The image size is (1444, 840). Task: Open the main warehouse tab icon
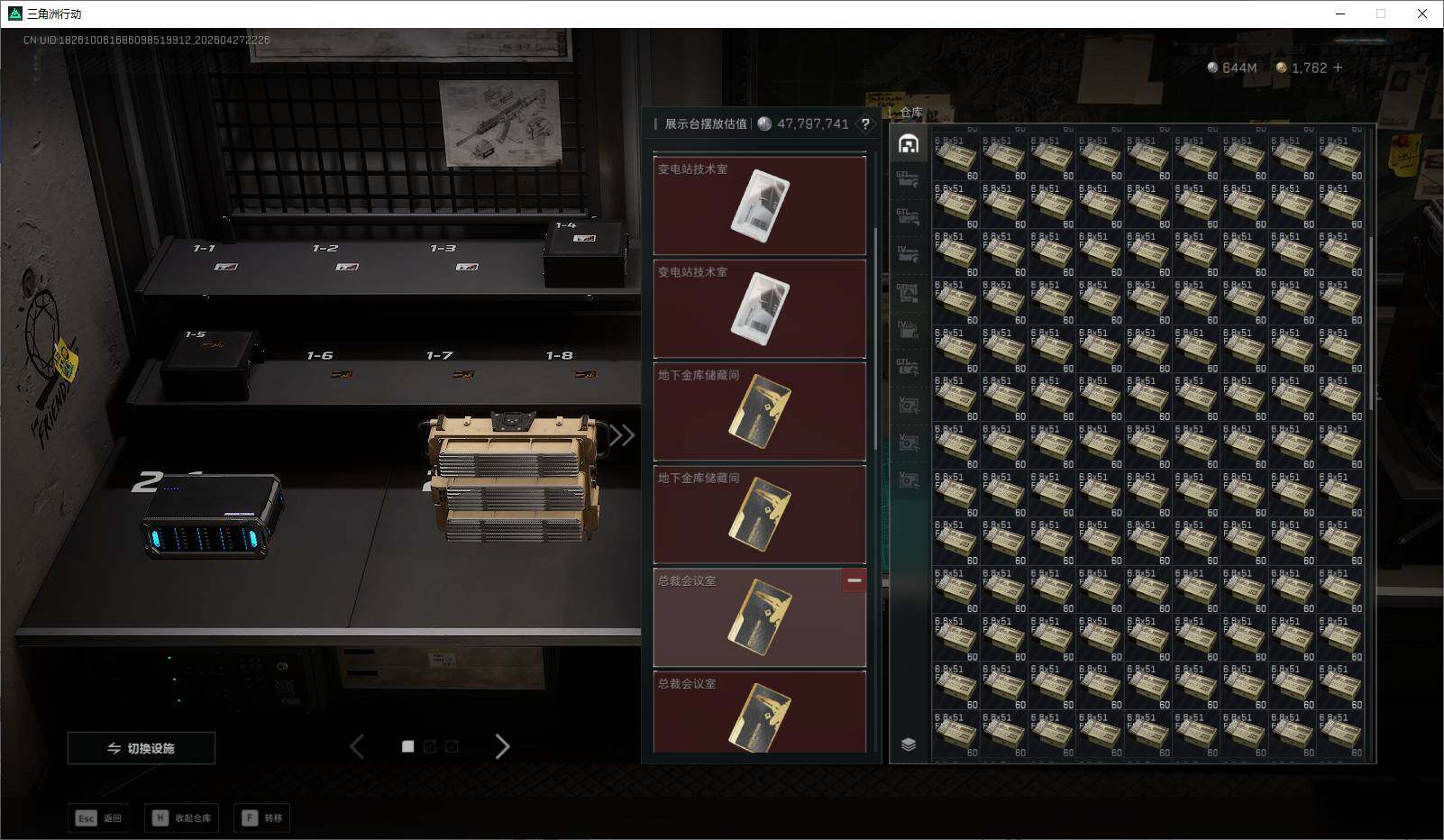[x=909, y=144]
